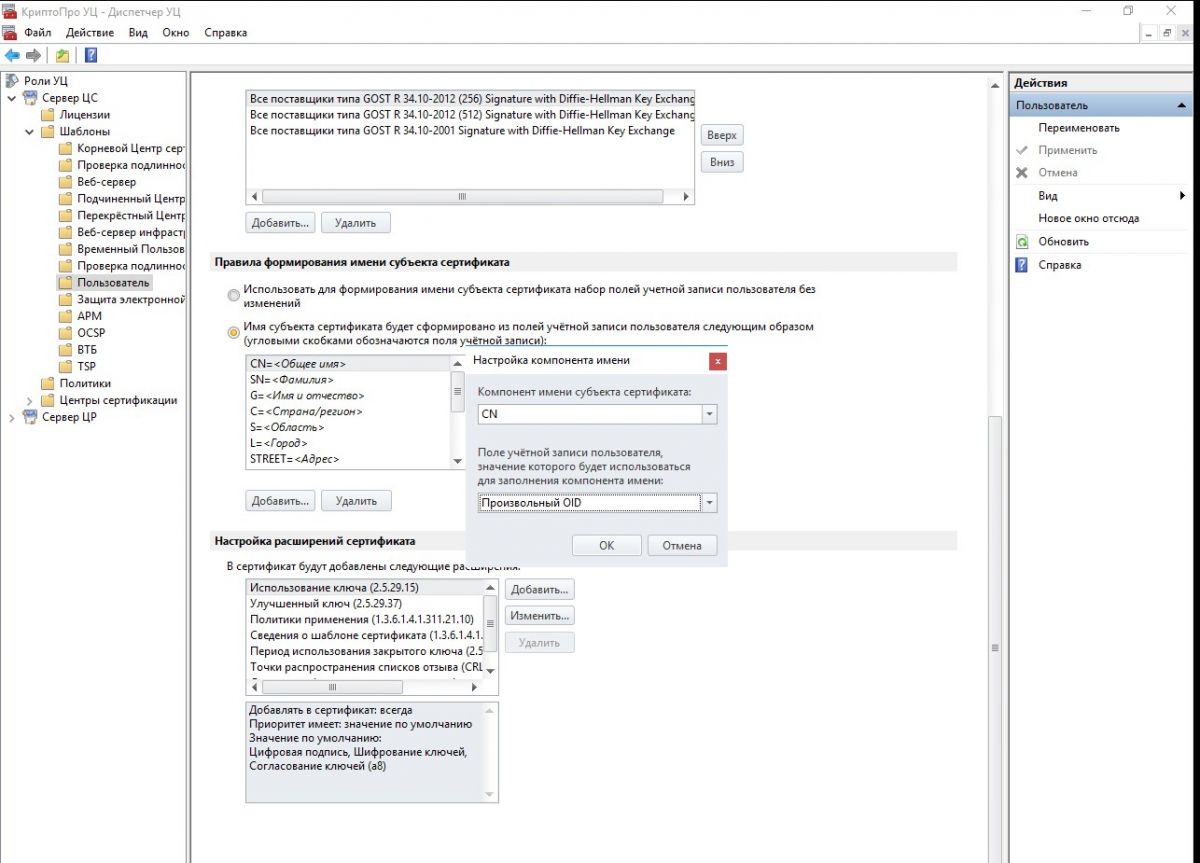The height and width of the screenshot is (863, 1200).
Task: Click Новое окно отсюда action
Action: coord(1088,218)
